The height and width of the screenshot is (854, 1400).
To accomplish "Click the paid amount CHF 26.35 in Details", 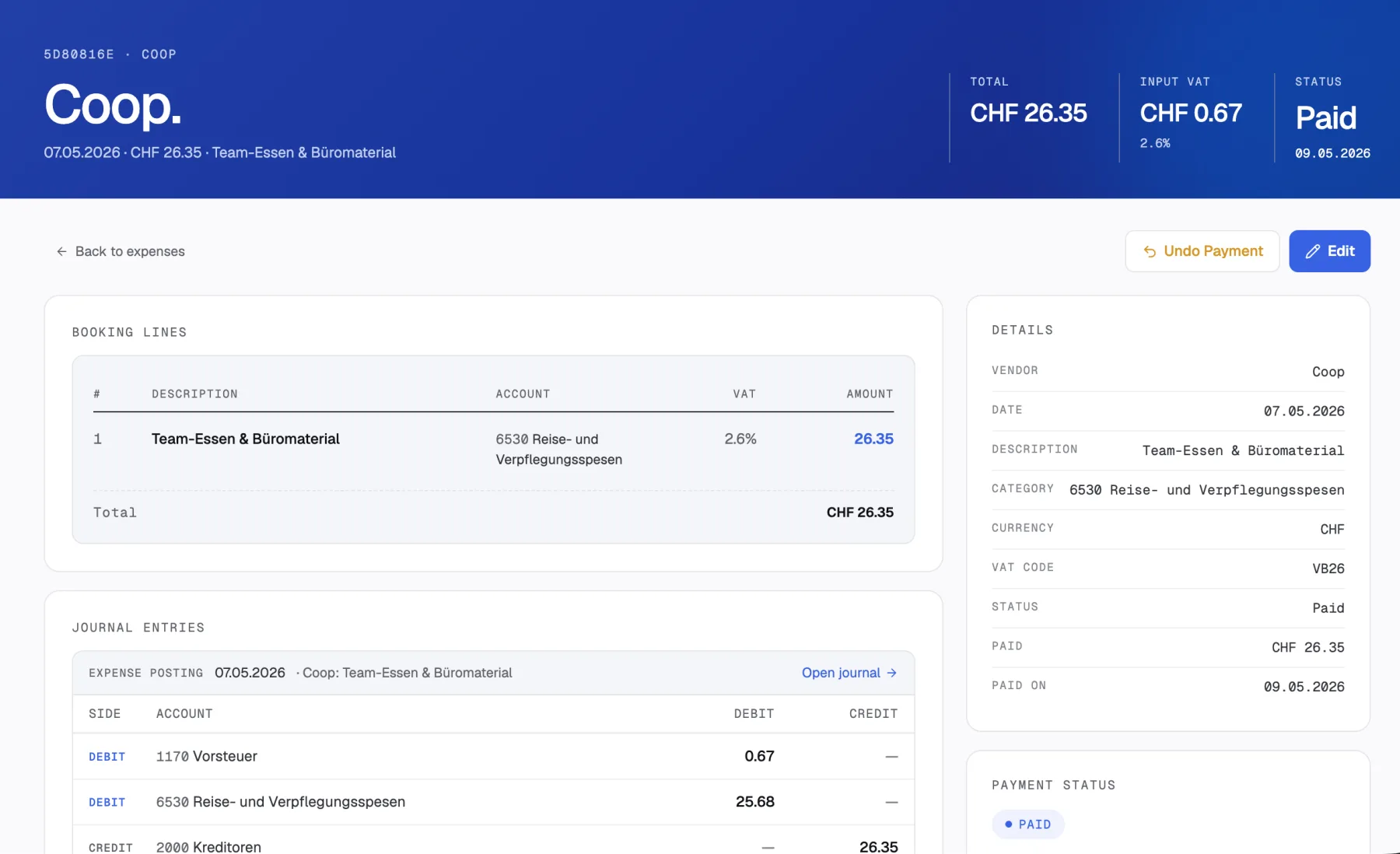I will (1308, 648).
